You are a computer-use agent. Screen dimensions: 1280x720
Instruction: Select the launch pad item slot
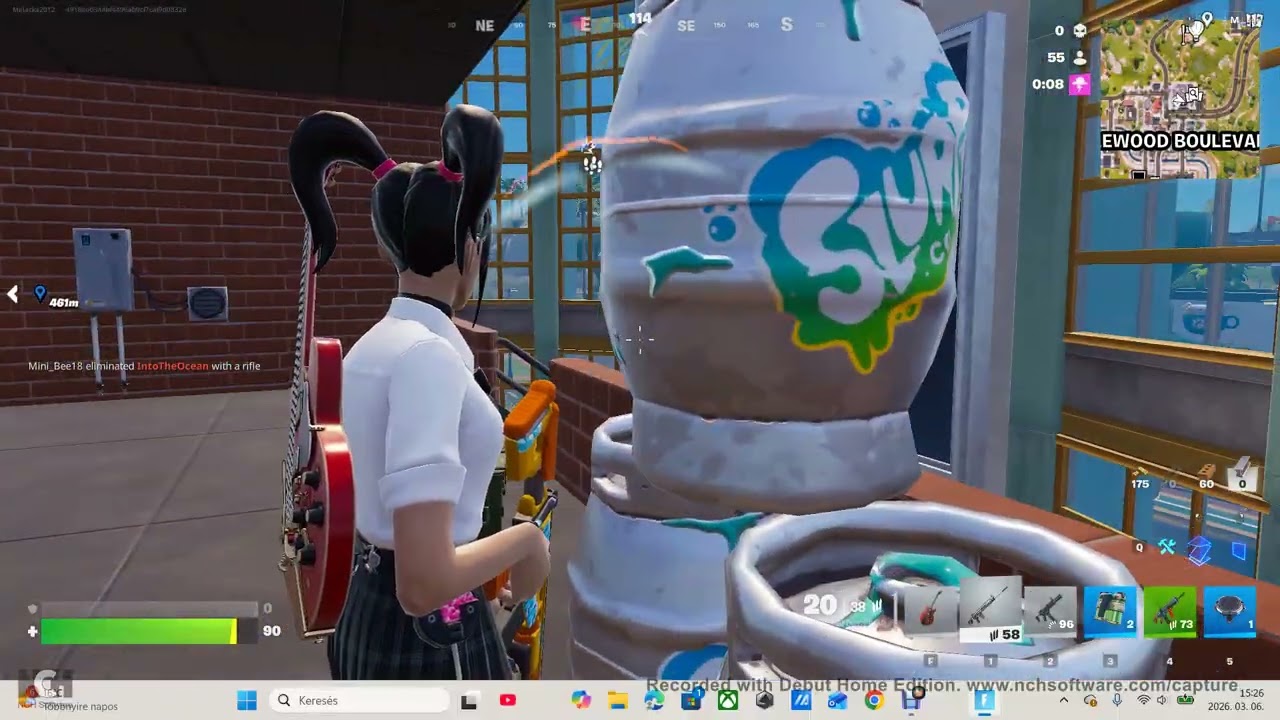point(1230,611)
